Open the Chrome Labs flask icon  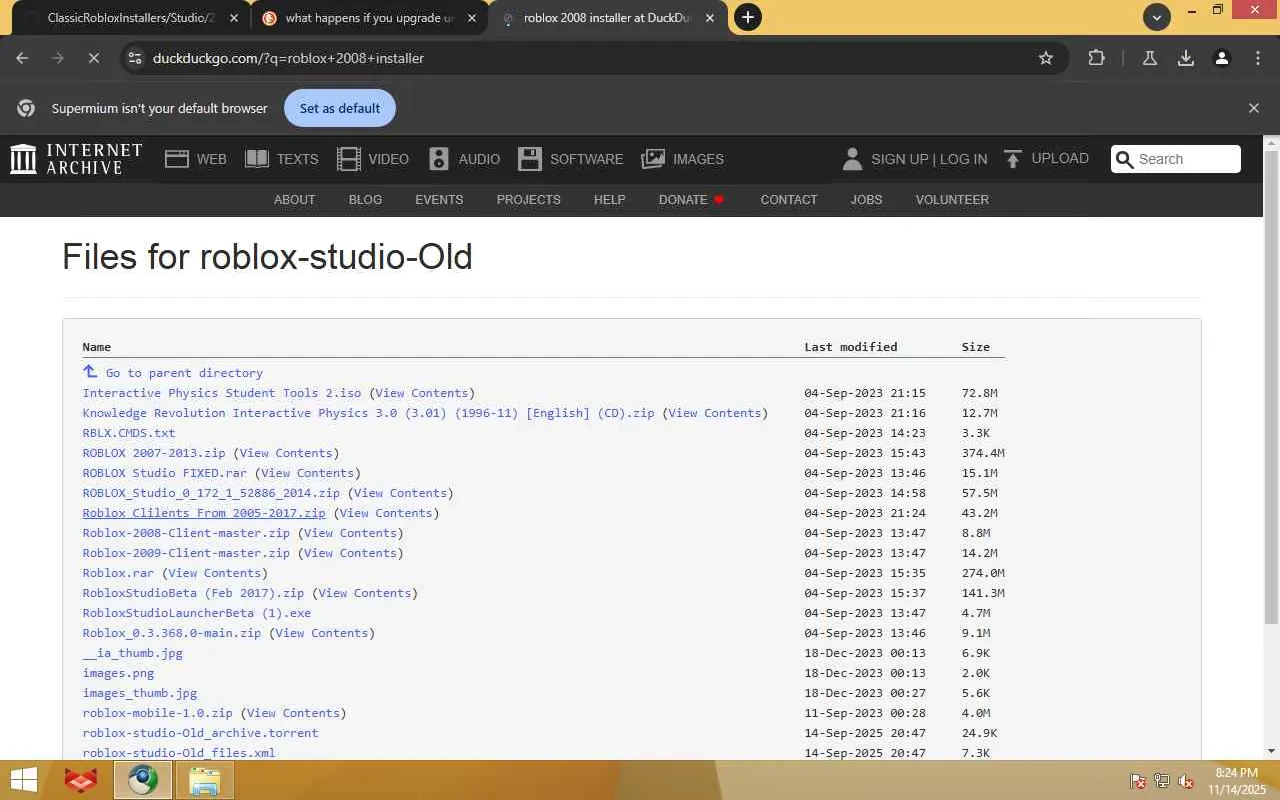point(1150,58)
